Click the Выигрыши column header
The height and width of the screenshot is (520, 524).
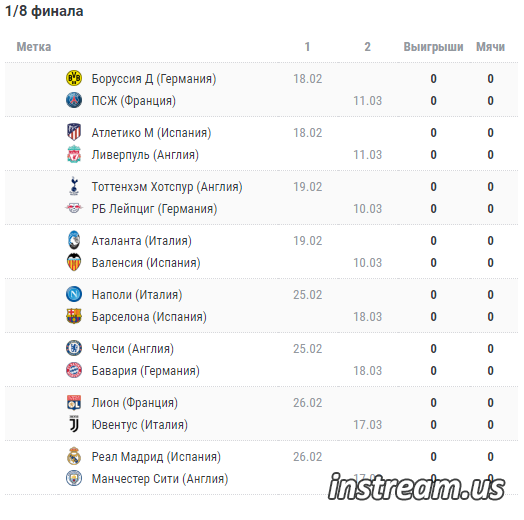tap(433, 47)
